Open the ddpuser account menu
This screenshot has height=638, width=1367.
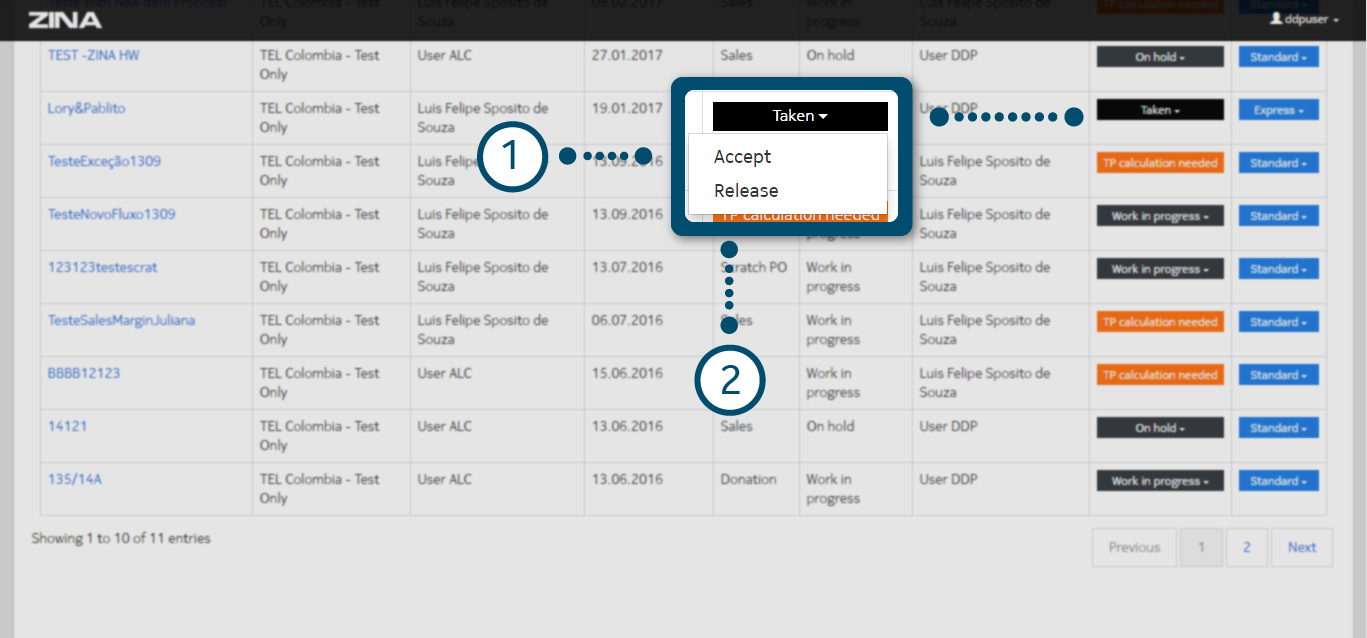(1304, 19)
